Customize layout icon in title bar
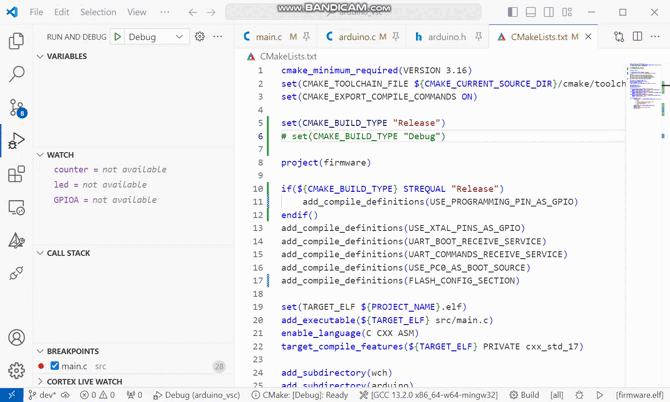 pos(567,12)
